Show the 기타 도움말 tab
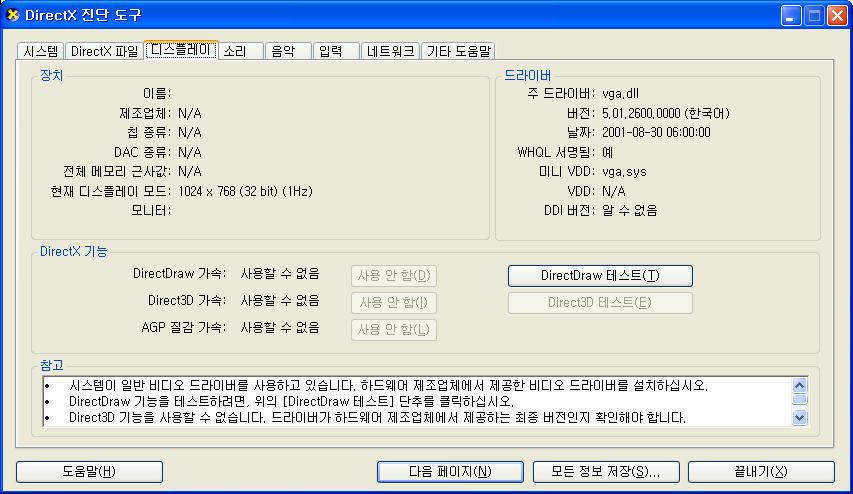This screenshot has height=494, width=853. [x=458, y=51]
